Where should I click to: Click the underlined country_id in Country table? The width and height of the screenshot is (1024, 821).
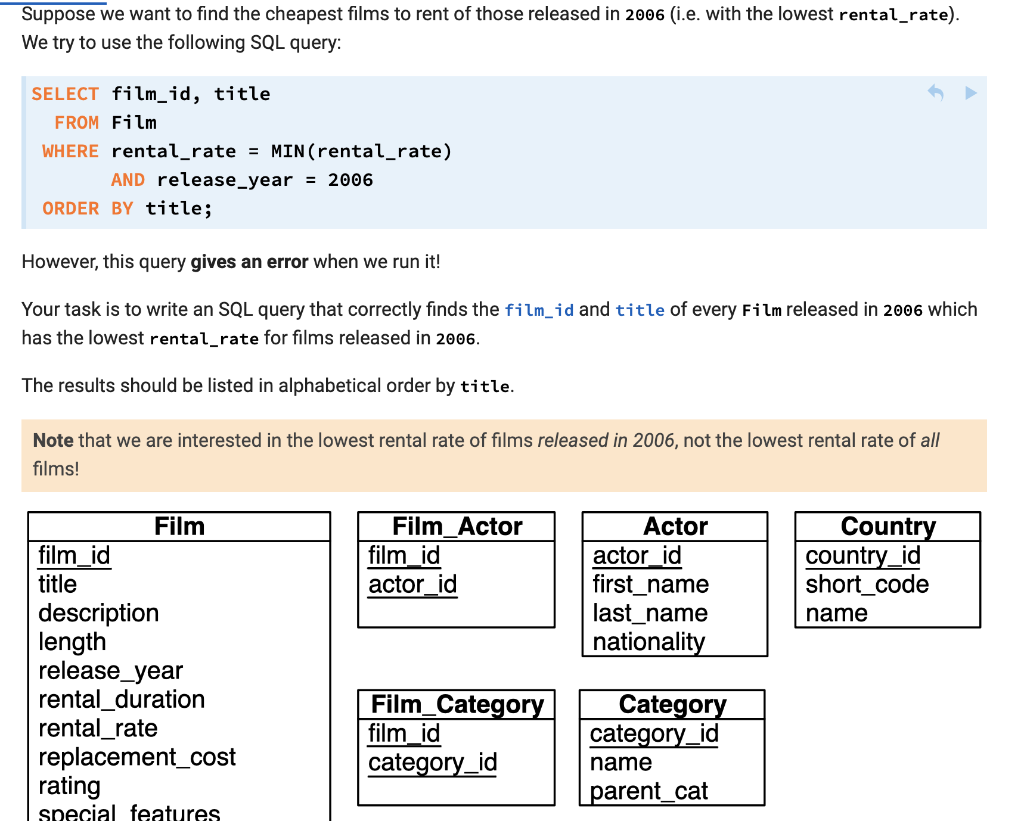(864, 556)
